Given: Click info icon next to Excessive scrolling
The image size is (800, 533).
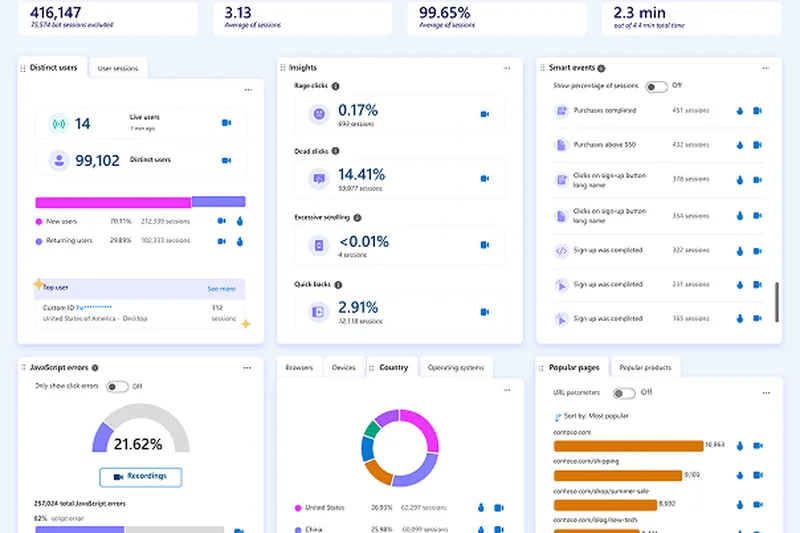Looking at the screenshot, I should coord(358,217).
